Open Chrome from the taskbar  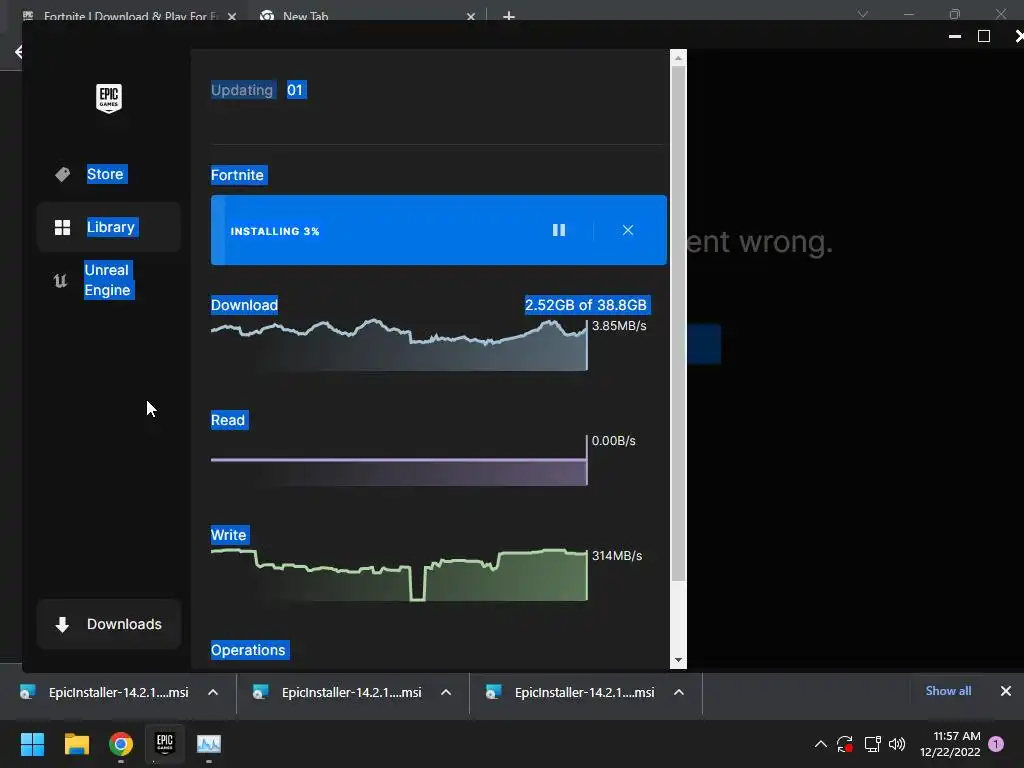click(x=121, y=744)
